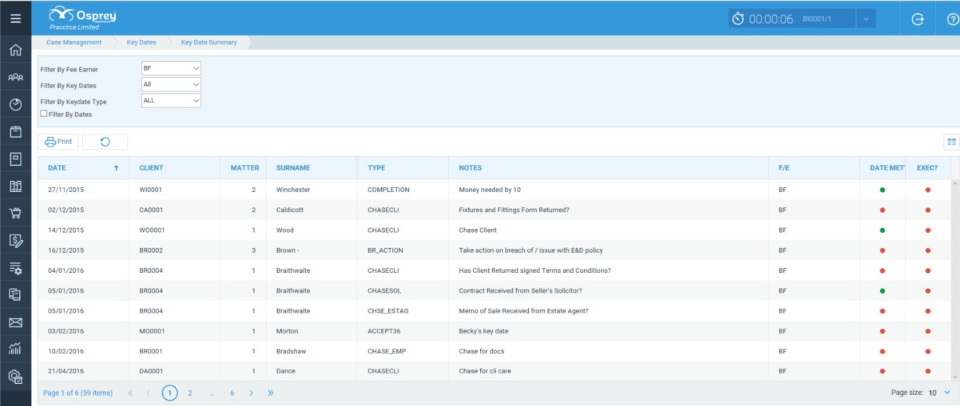Viewport: 960px width, 406px height.
Task: Select current page 1 button
Action: coord(170,393)
